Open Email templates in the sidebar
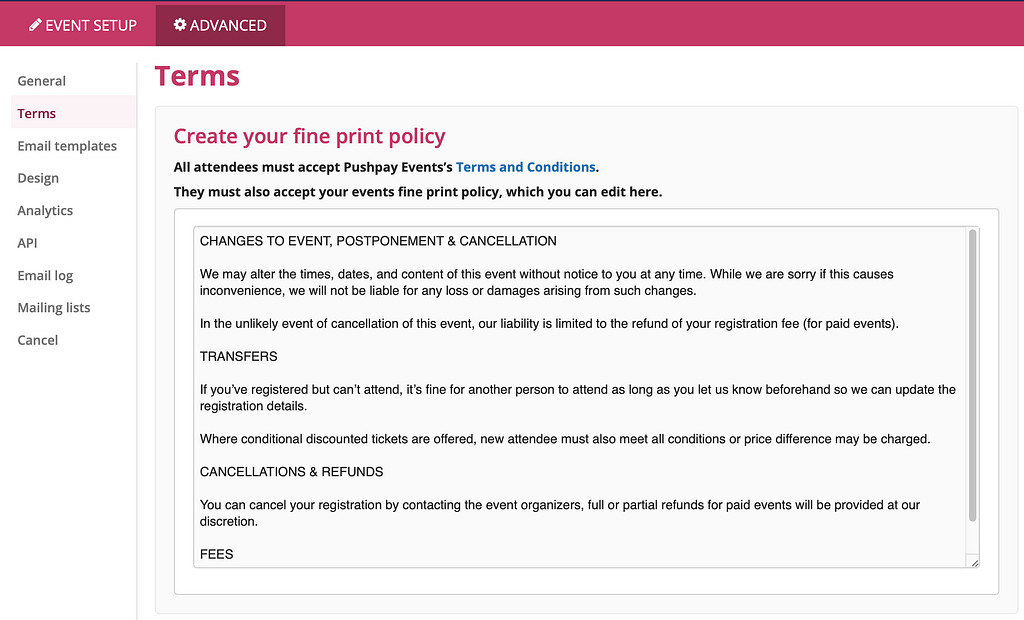Image resolution: width=1024 pixels, height=620 pixels. pos(67,146)
